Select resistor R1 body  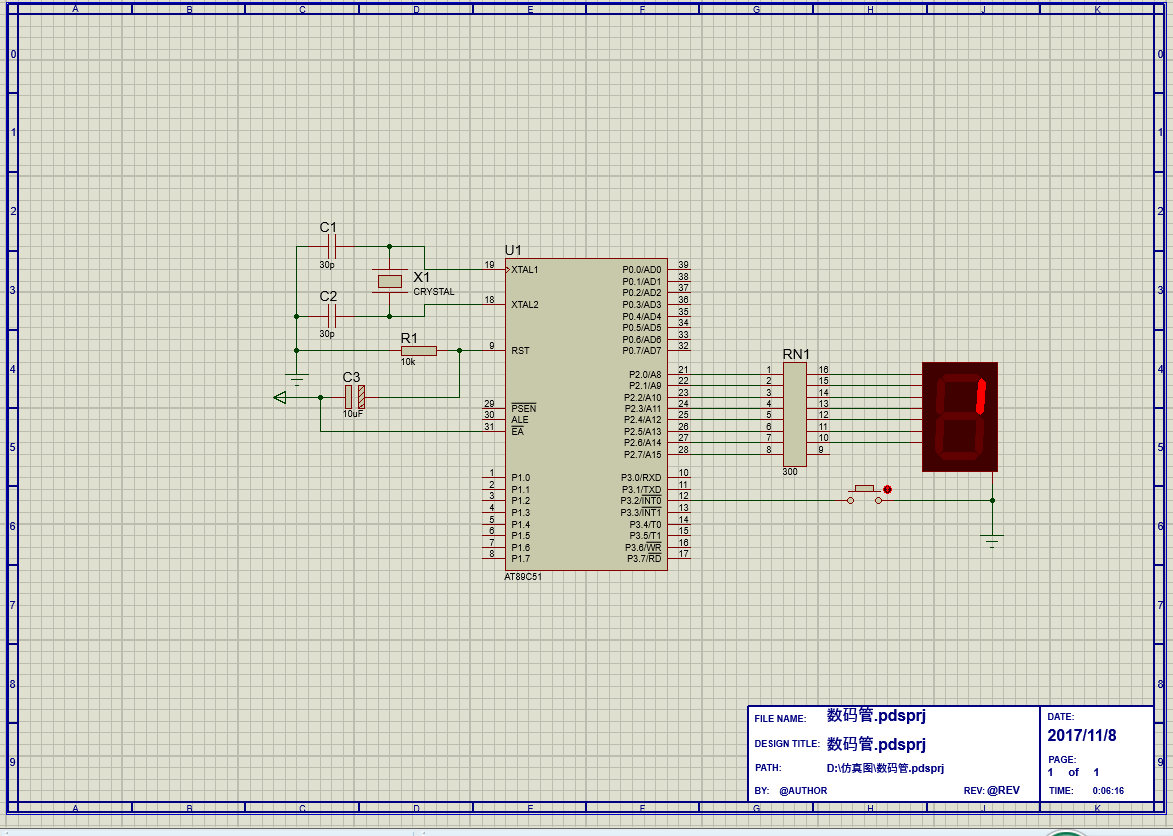tap(419, 351)
